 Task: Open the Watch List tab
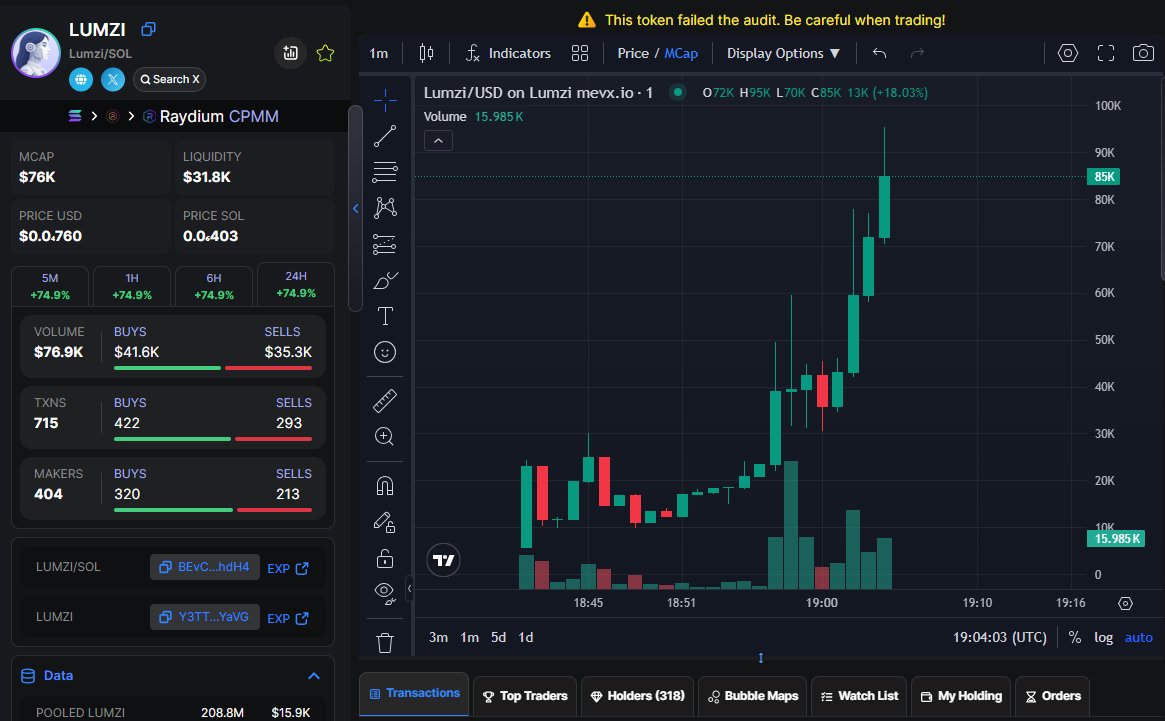point(859,696)
